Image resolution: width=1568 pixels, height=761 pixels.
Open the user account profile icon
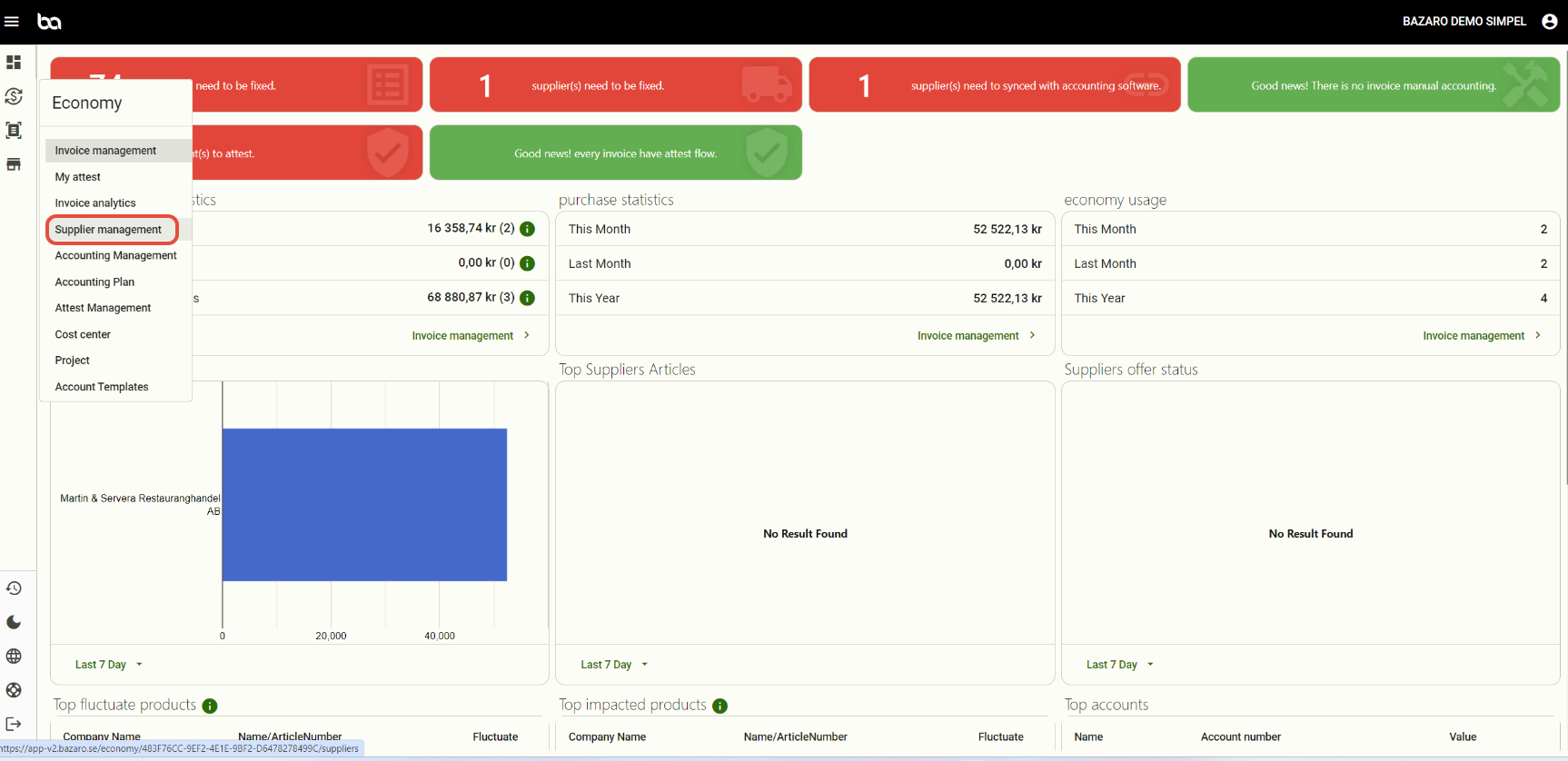pos(1550,22)
